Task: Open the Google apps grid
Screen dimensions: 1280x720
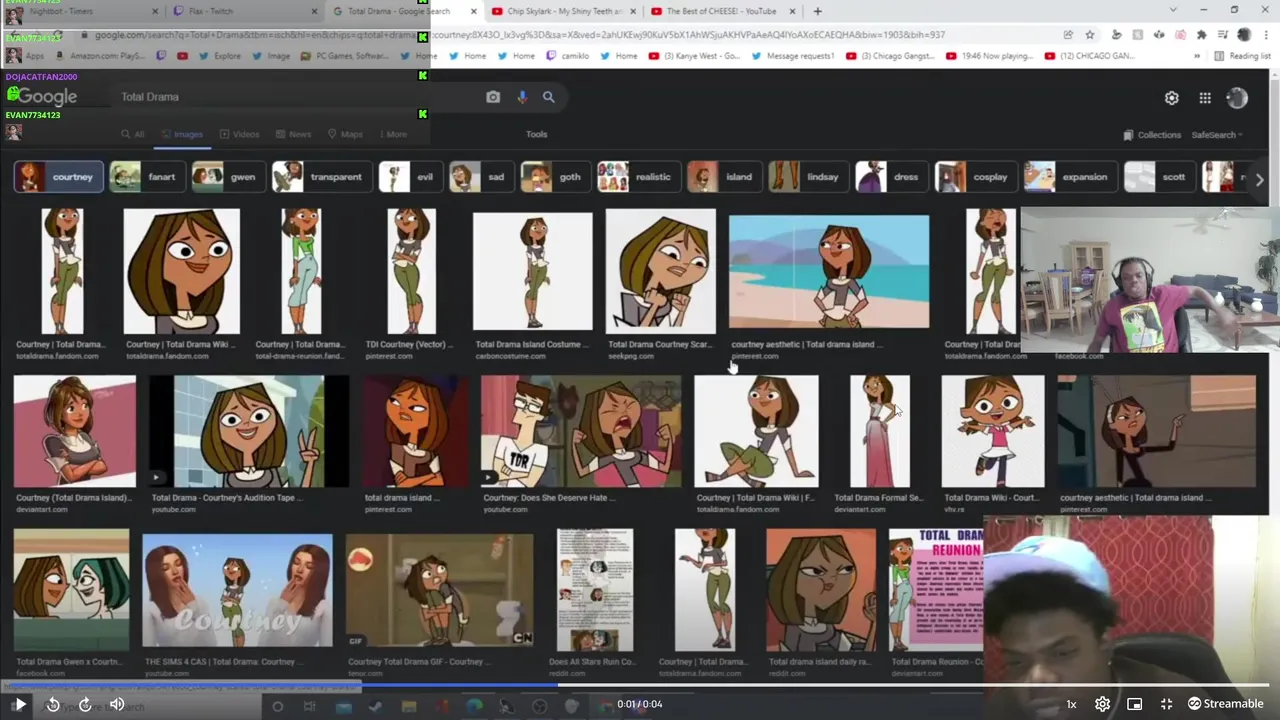Action: pyautogui.click(x=1205, y=98)
